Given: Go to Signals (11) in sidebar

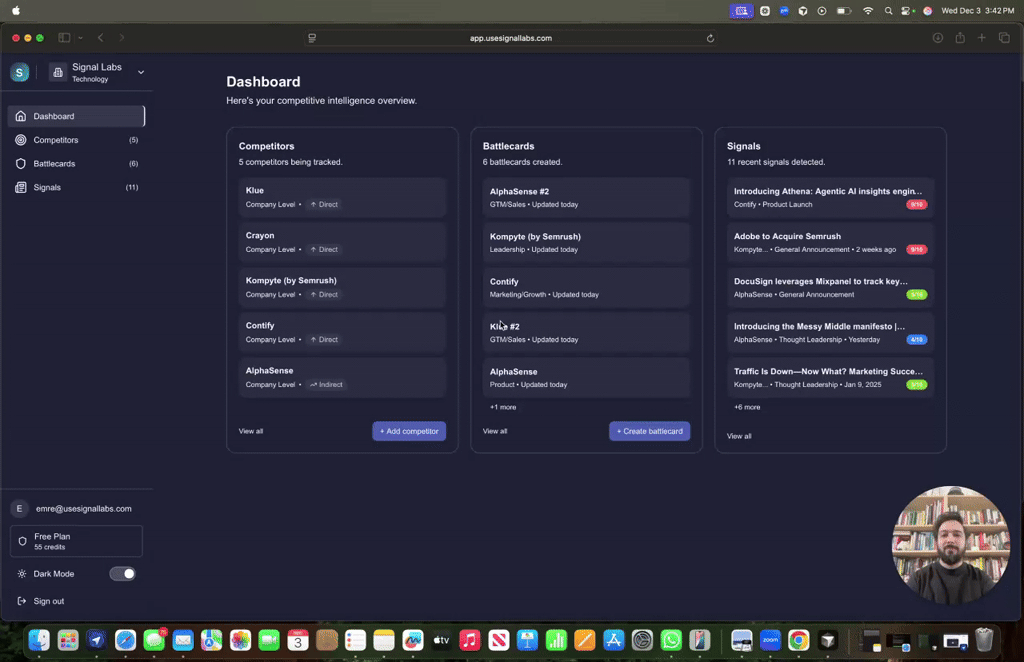Looking at the screenshot, I should [76, 187].
